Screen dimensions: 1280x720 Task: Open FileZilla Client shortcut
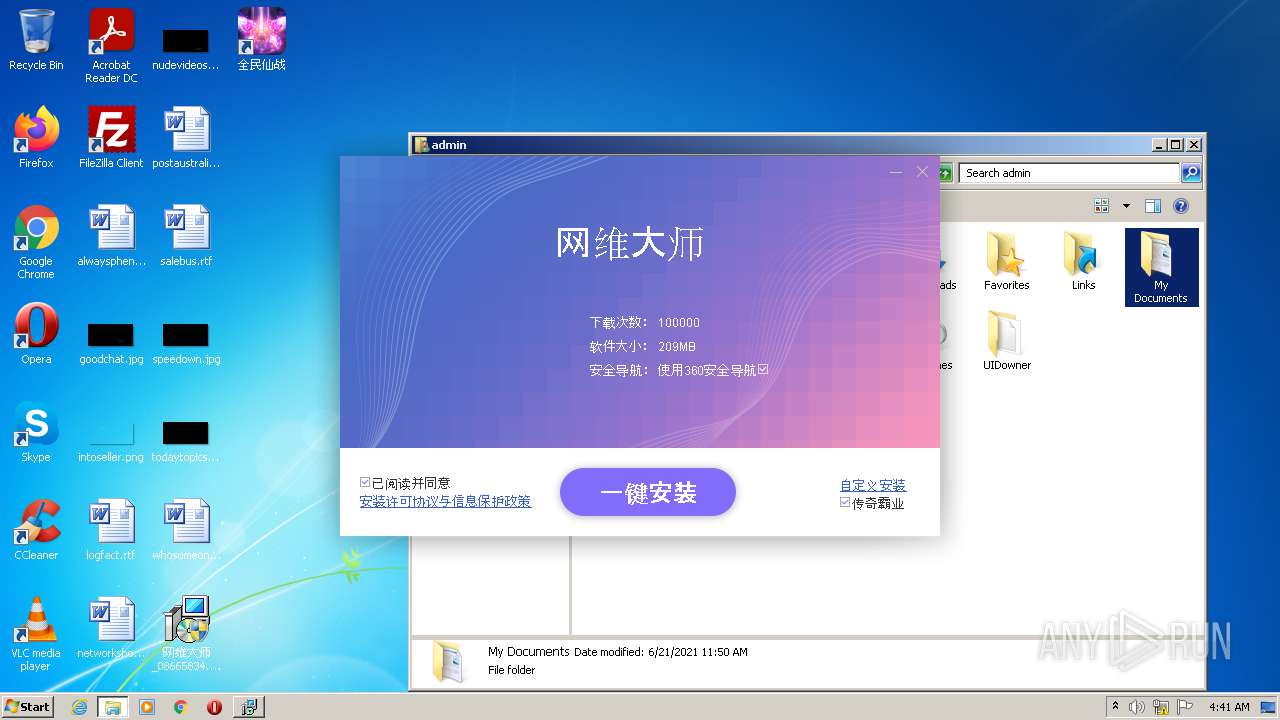[111, 138]
